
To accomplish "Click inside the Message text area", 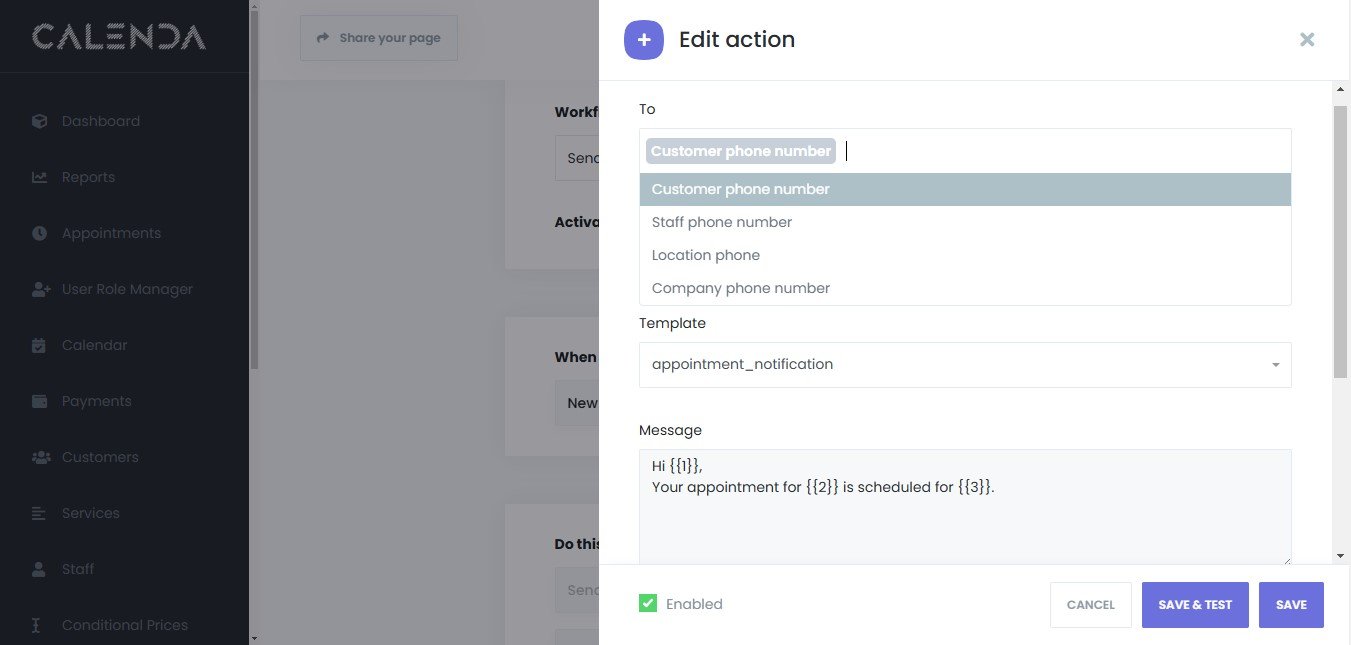I will pyautogui.click(x=964, y=520).
